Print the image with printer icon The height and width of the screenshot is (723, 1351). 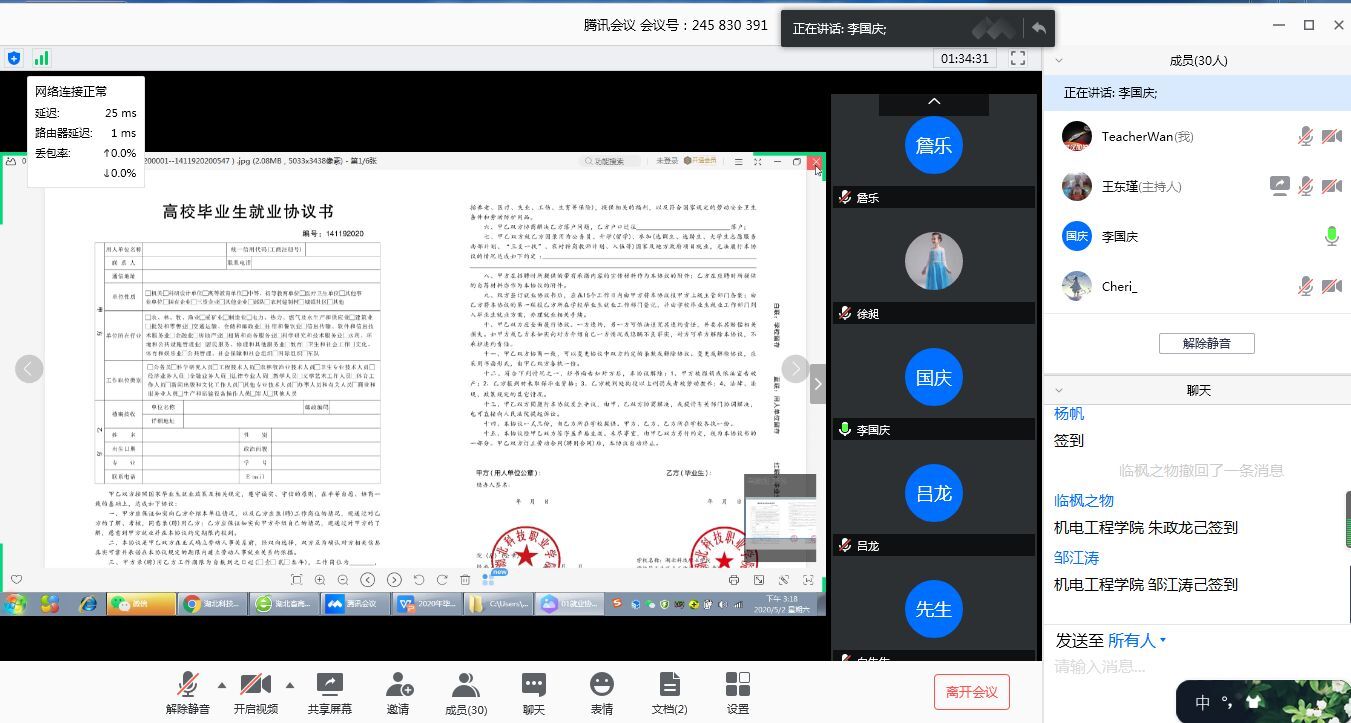734,580
